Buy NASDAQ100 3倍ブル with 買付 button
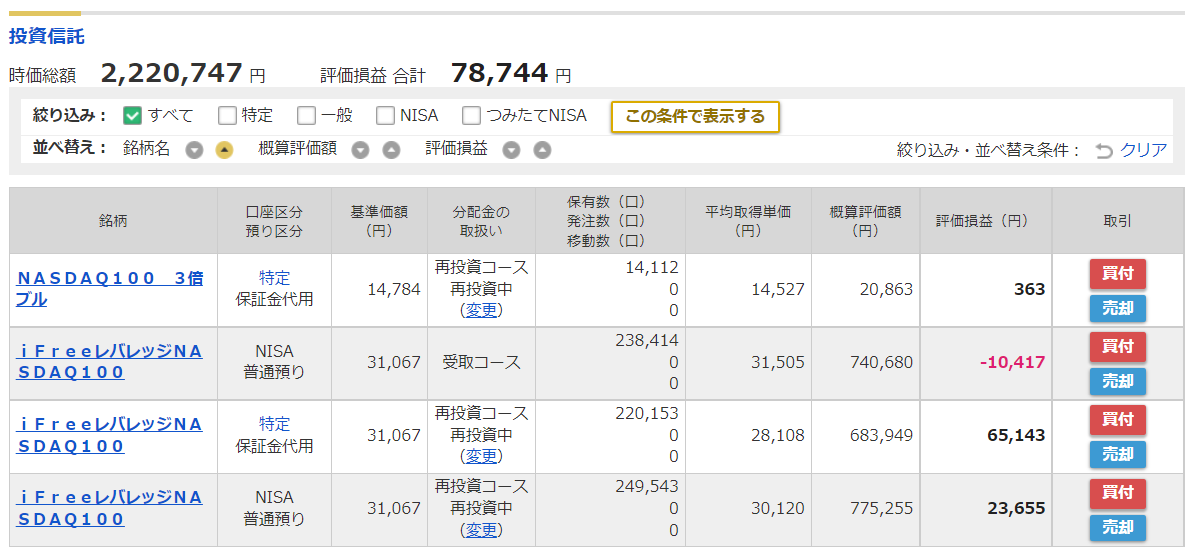The width and height of the screenshot is (1192, 559). coord(1118,274)
